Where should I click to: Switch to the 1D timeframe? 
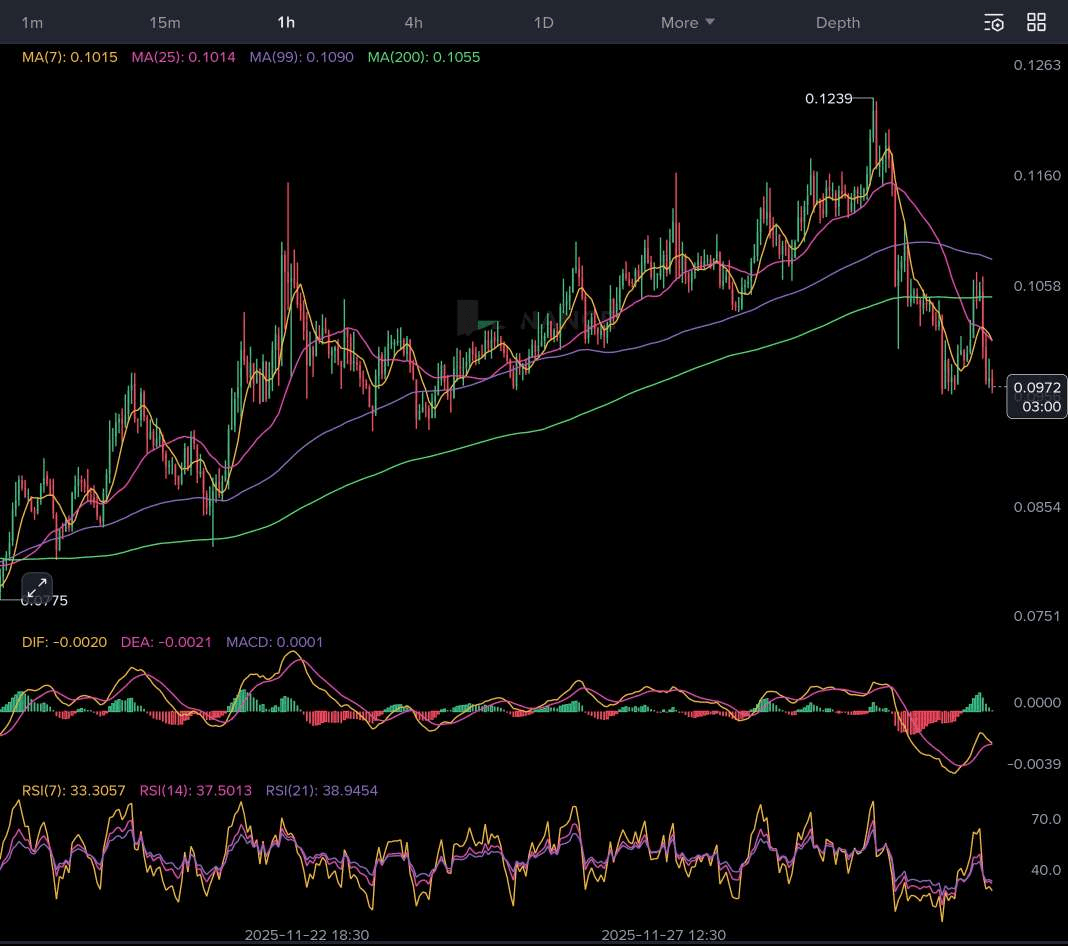543,22
